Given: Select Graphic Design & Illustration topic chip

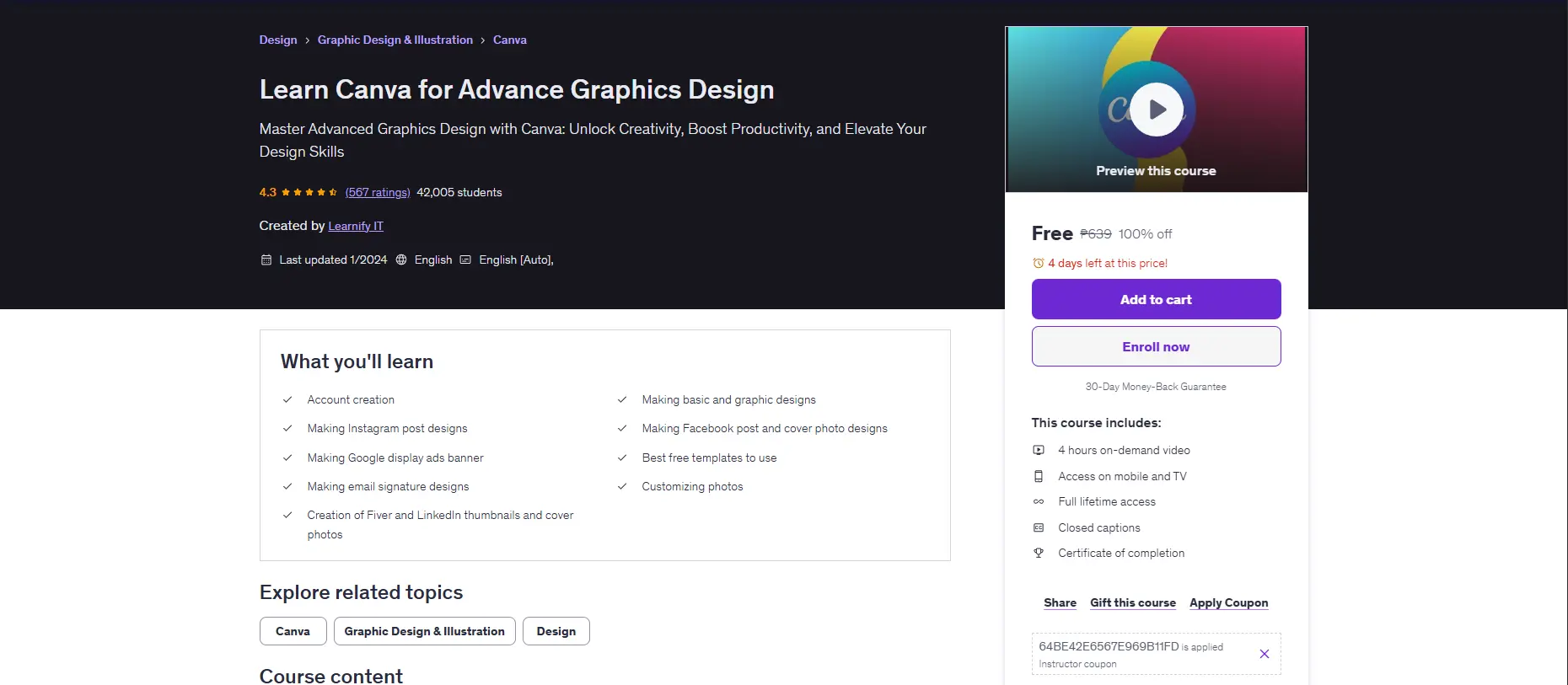Looking at the screenshot, I should pyautogui.click(x=424, y=631).
